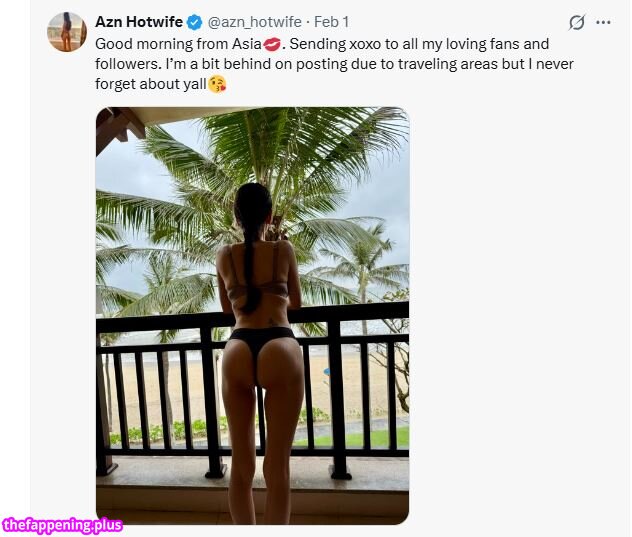Viewport: 632px width, 537px height.
Task: Click the phrase 'traveling areas' in the post
Action: pyautogui.click(x=447, y=64)
